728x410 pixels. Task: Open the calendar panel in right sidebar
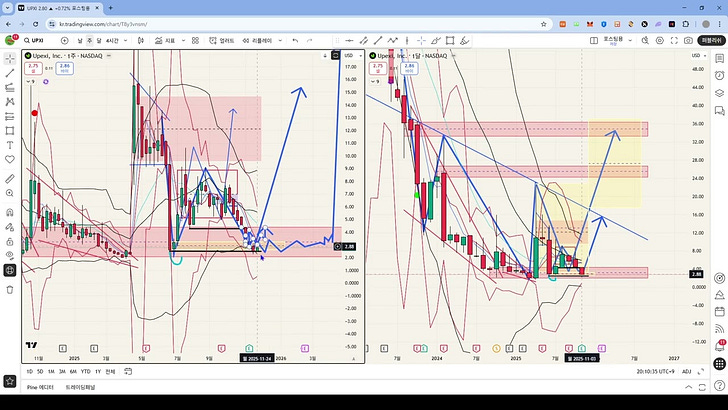point(719,311)
